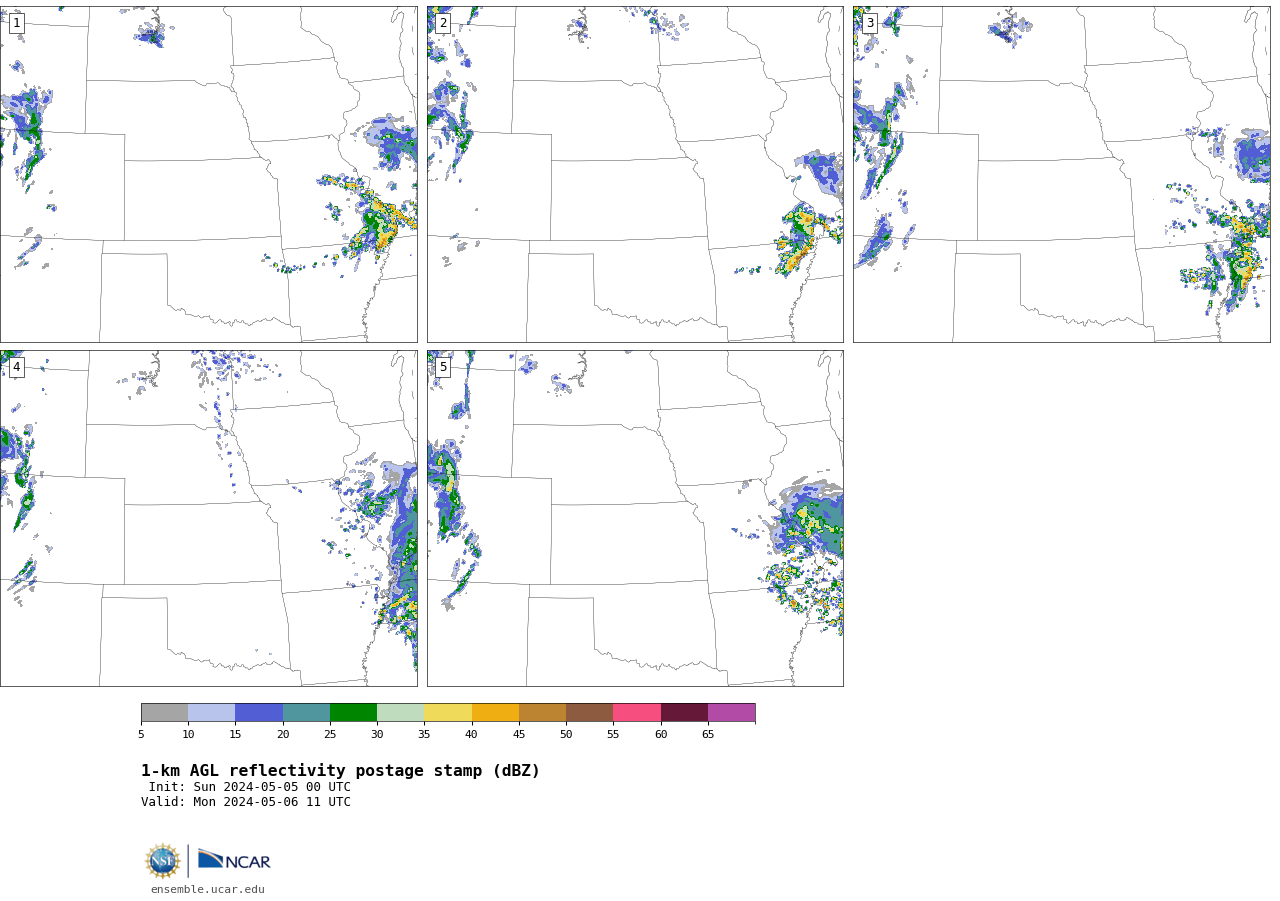Screen dimensions: 1280x901
Task: Click the teal 20-25 dBZ swatch
Action: pyautogui.click(x=306, y=712)
